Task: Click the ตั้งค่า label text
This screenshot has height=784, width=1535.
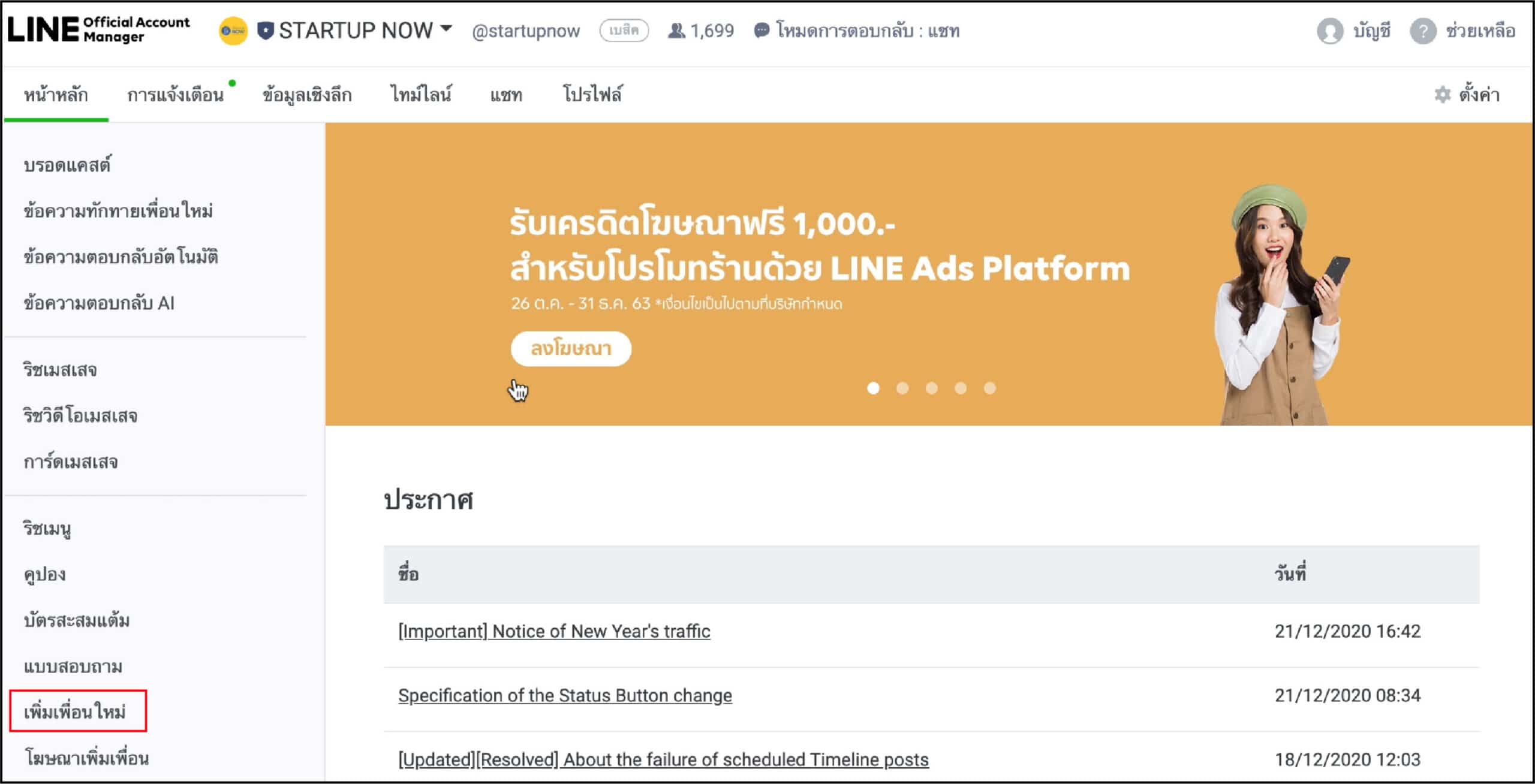Action: pos(1479,94)
